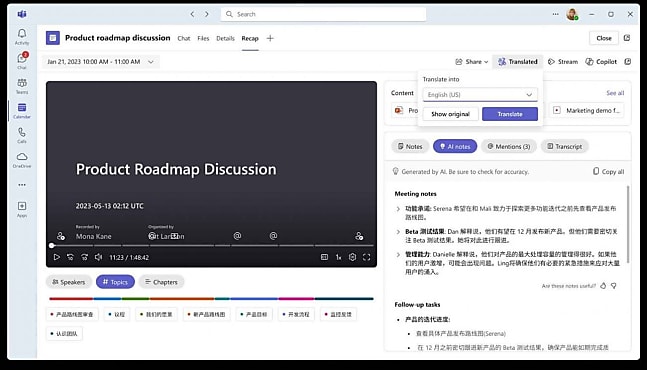Click the red topic timeline segment
The height and width of the screenshot is (370, 647).
pos(71,299)
